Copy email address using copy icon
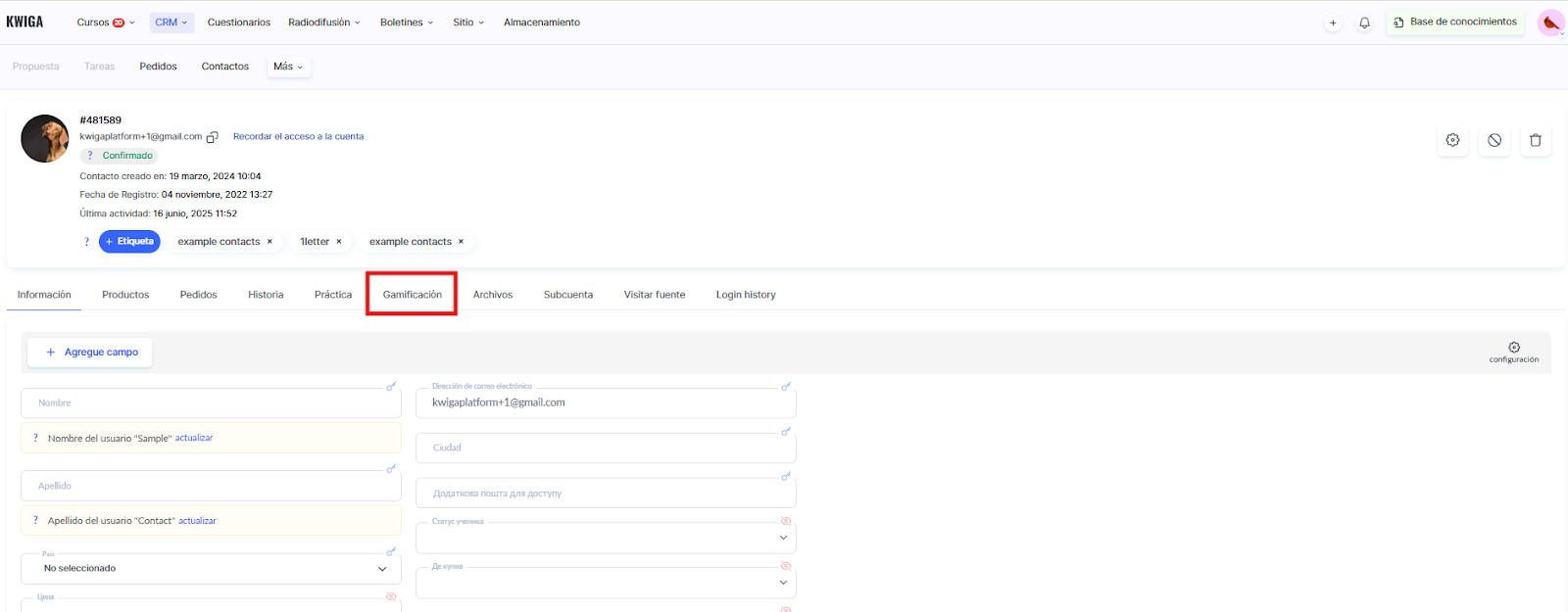 tap(212, 137)
